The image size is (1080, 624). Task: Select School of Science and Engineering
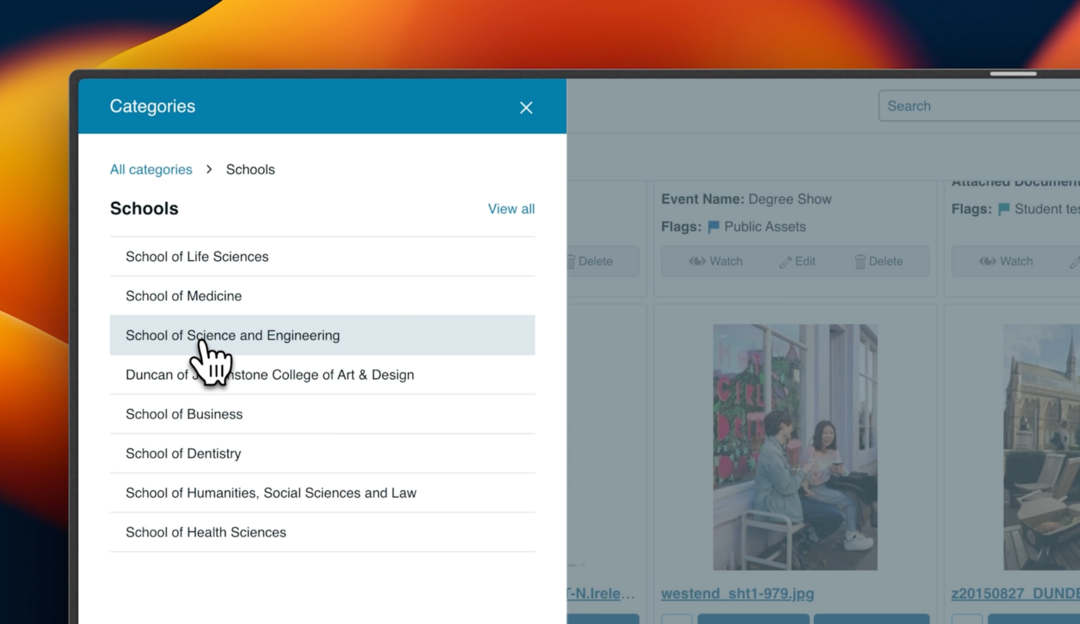click(x=233, y=336)
